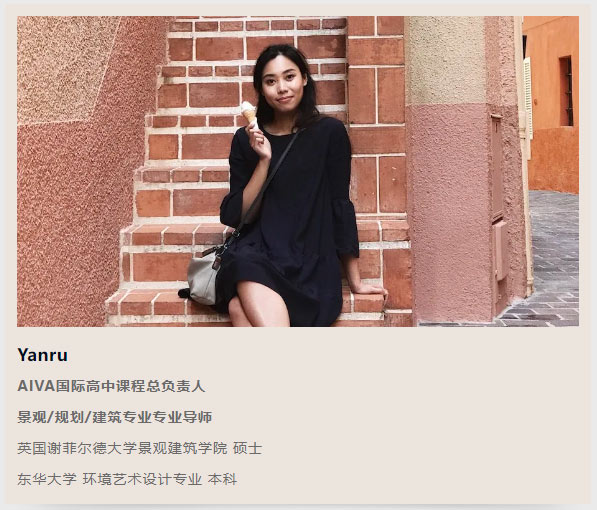Click the name heading Yanru
This screenshot has width=597, height=510.
(43, 355)
